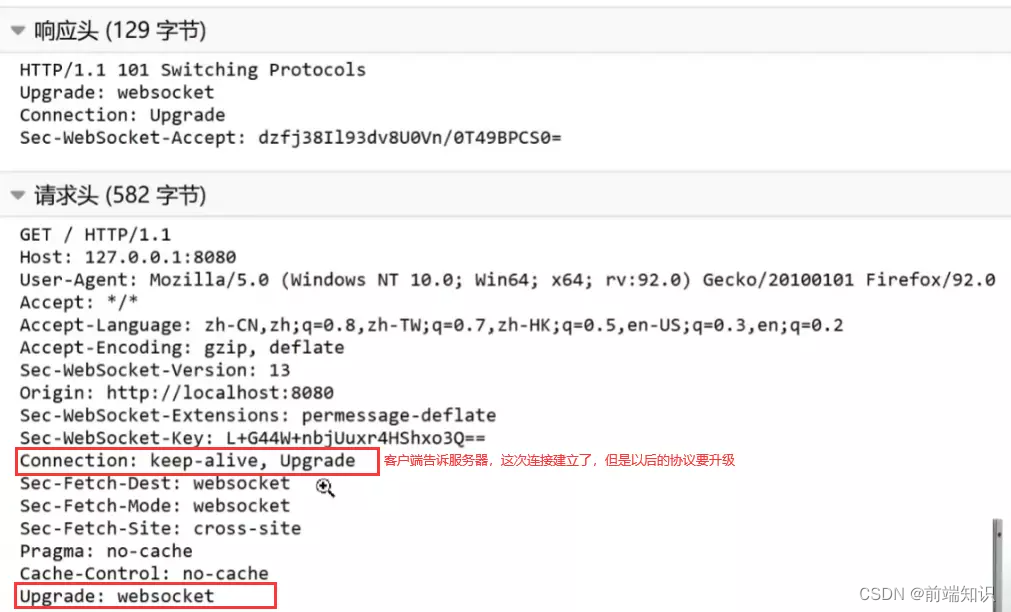The height and width of the screenshot is (612, 1011).
Task: Collapse the 请求头 (582 字节) section
Action: (17, 195)
